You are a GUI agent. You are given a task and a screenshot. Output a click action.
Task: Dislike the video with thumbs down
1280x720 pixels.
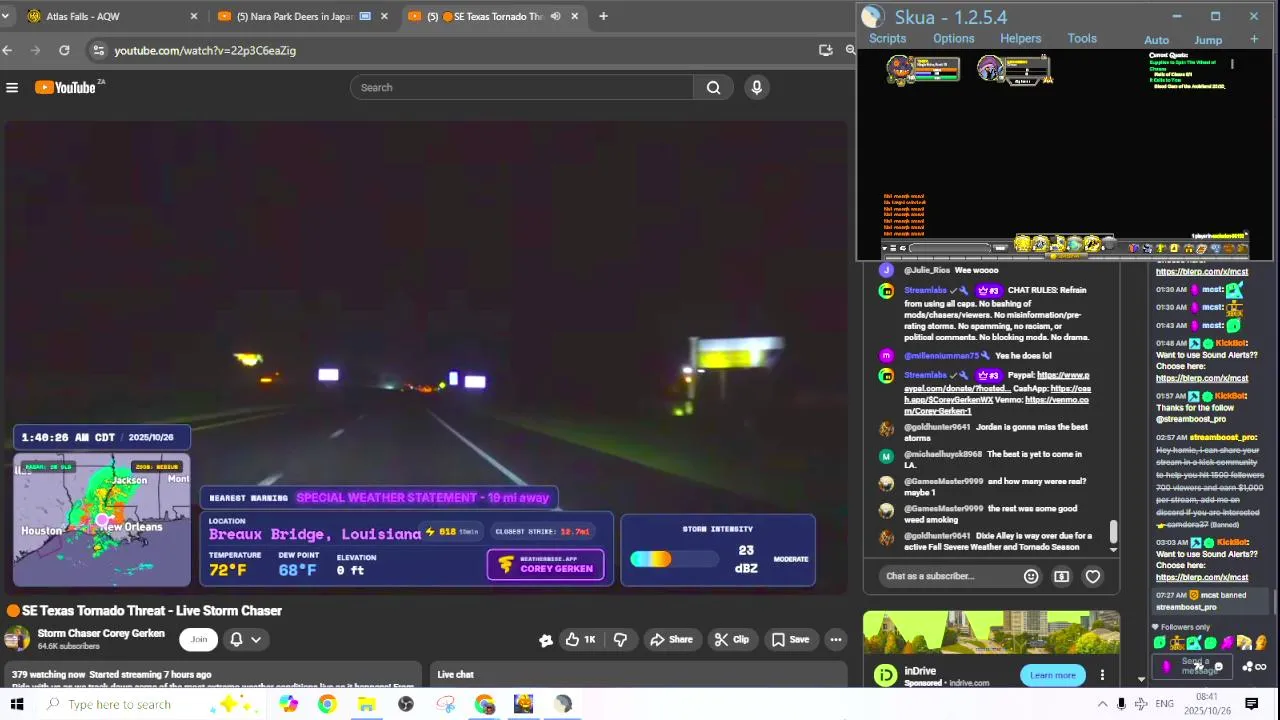(620, 640)
